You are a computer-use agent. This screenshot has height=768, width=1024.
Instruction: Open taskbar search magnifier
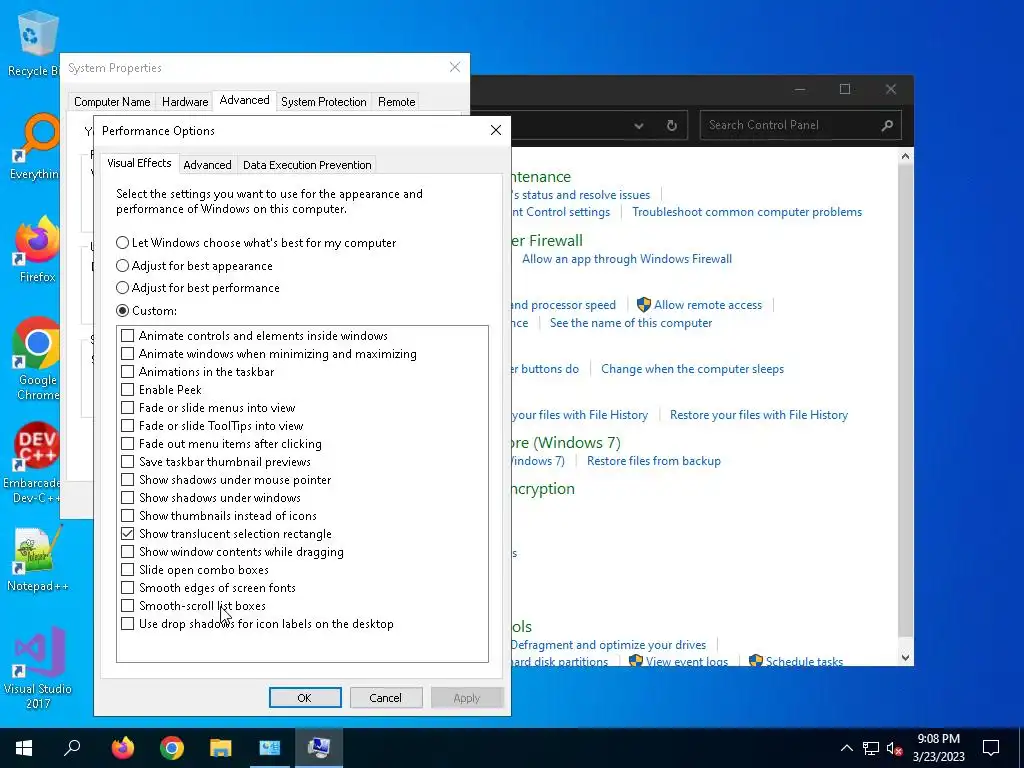pyautogui.click(x=72, y=748)
